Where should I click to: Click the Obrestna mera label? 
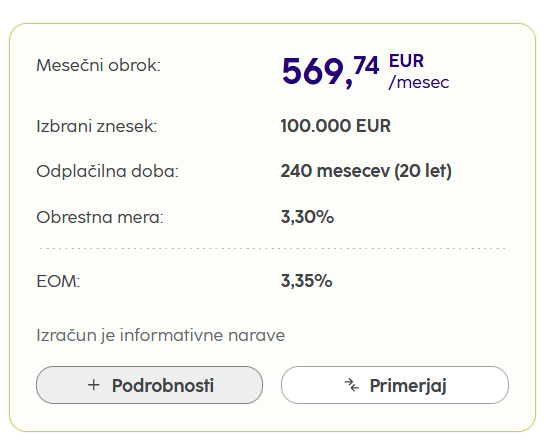tap(100, 217)
